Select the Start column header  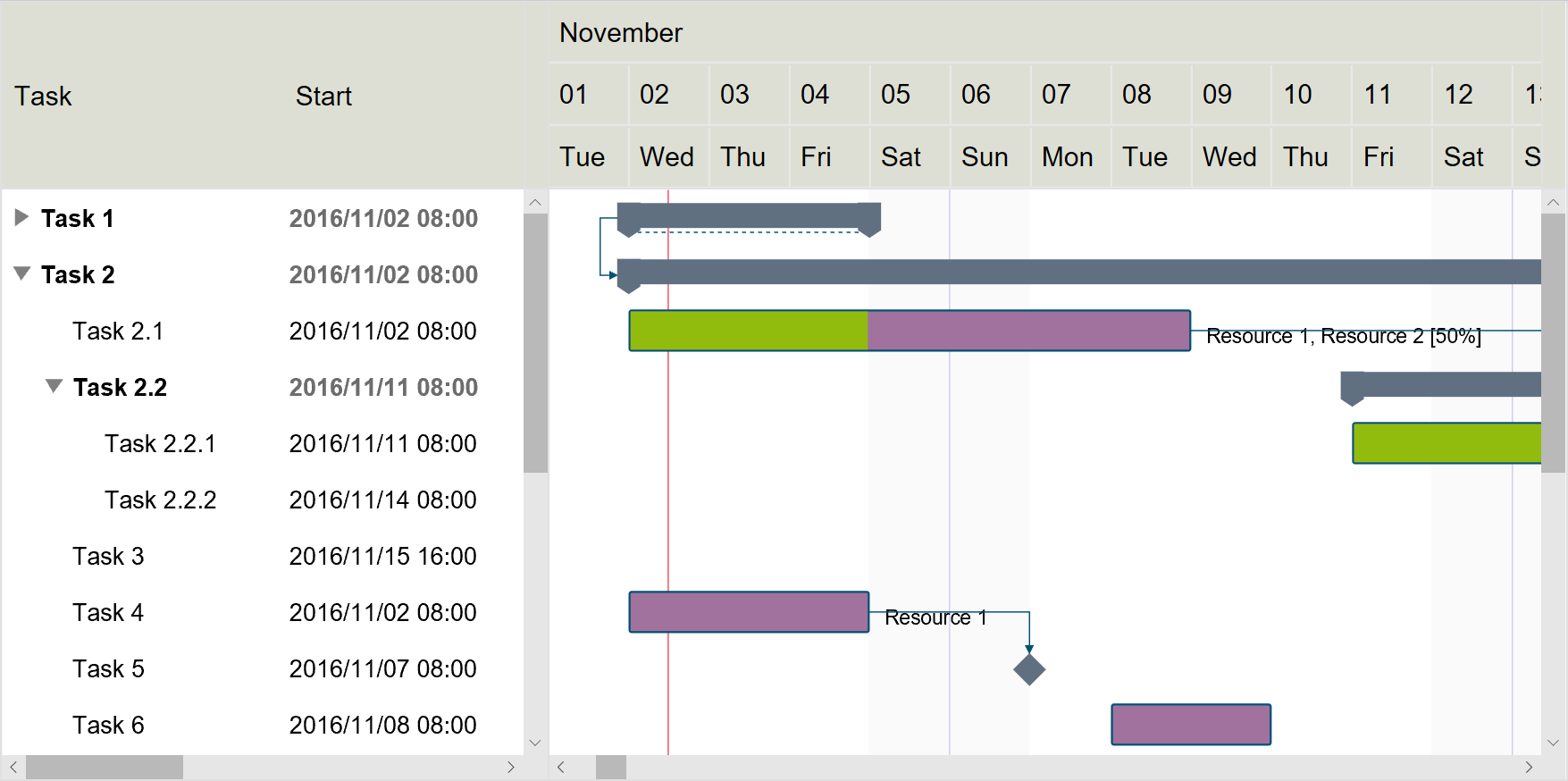point(323,96)
